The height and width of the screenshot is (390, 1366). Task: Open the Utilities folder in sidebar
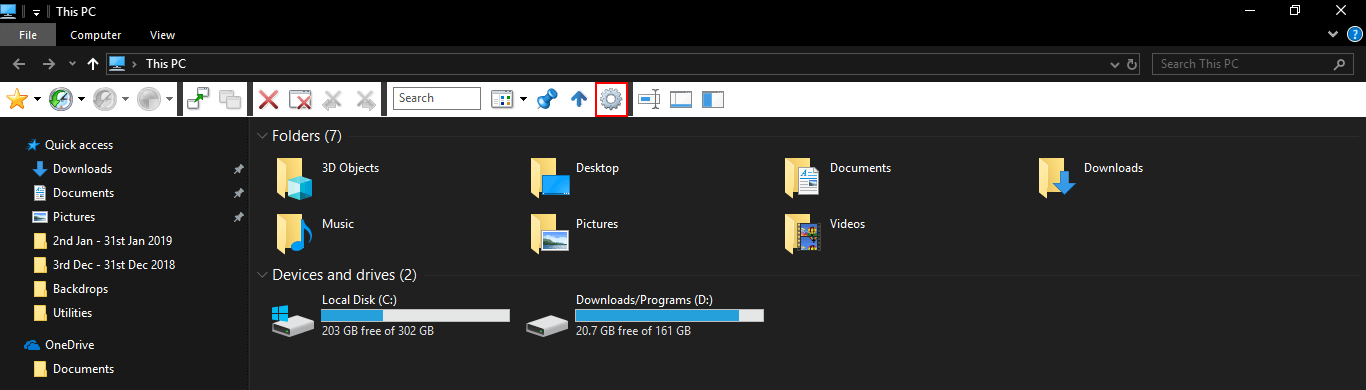[x=72, y=313]
